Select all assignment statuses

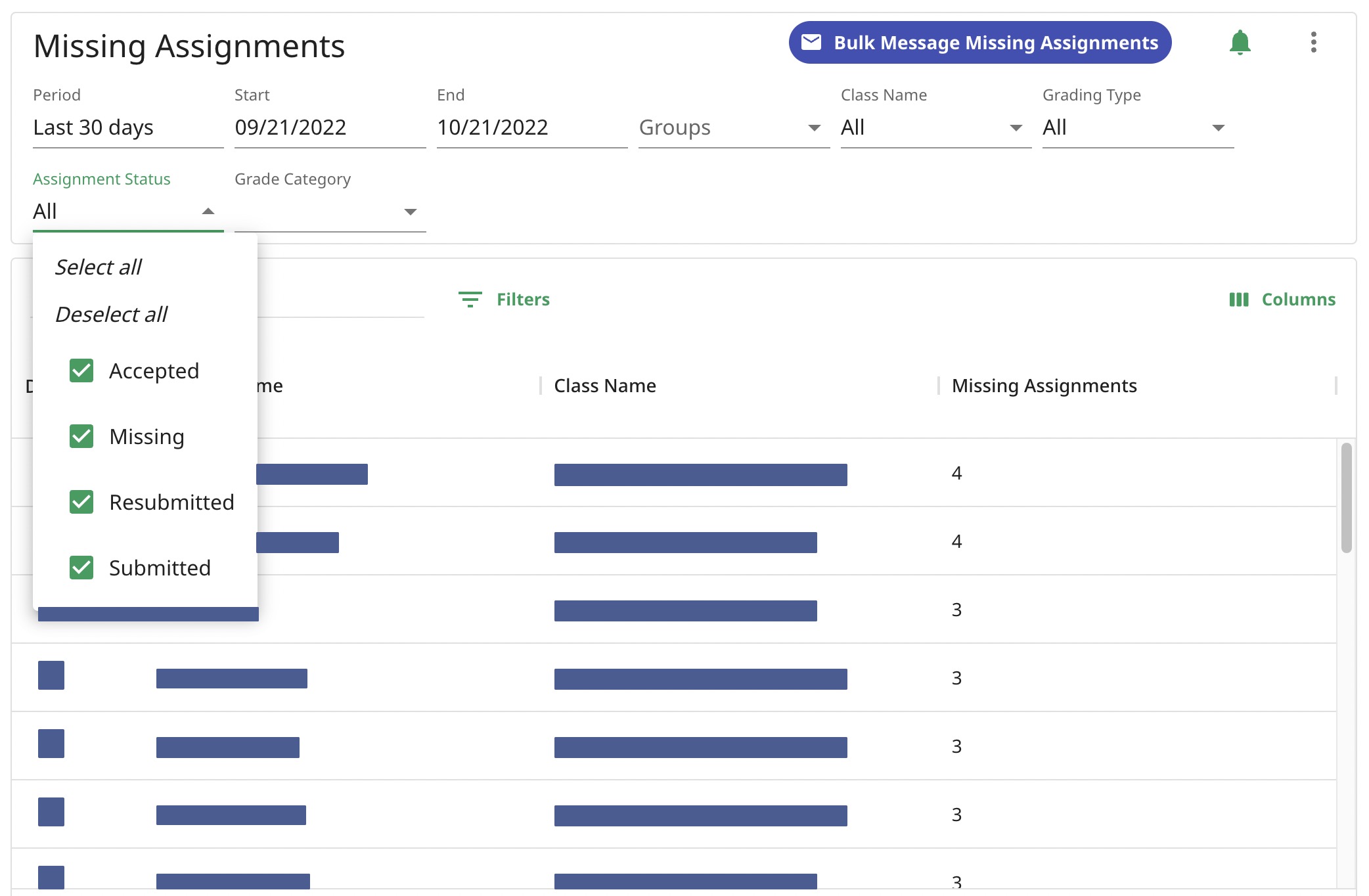97,265
